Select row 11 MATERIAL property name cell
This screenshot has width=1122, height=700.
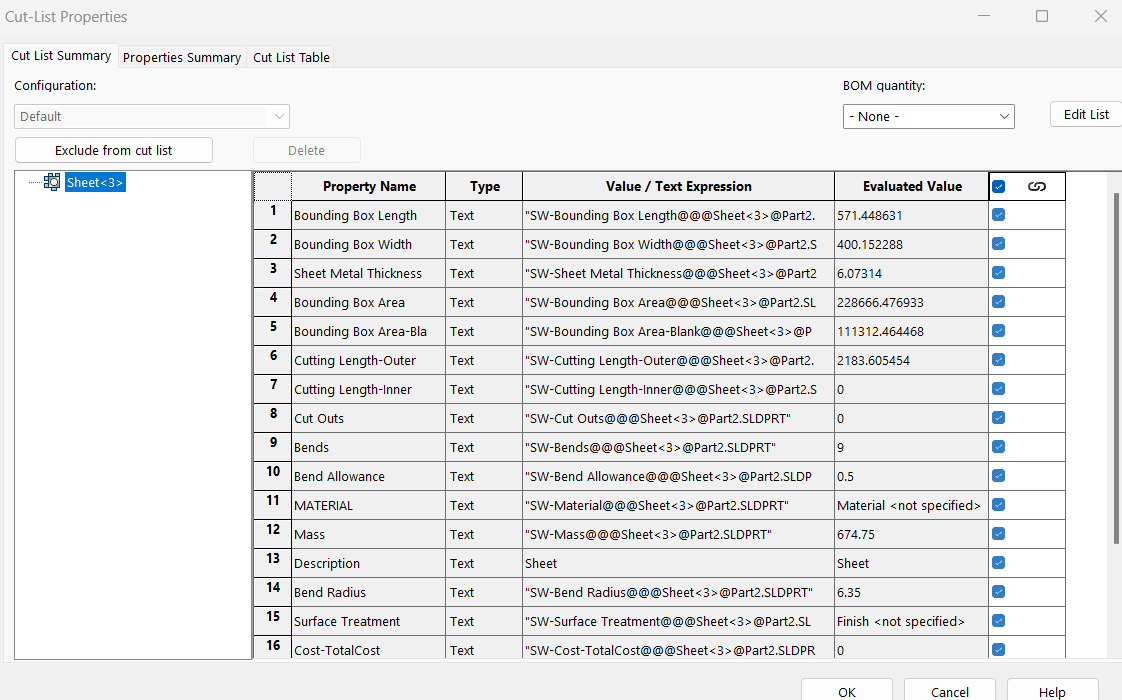[368, 505]
